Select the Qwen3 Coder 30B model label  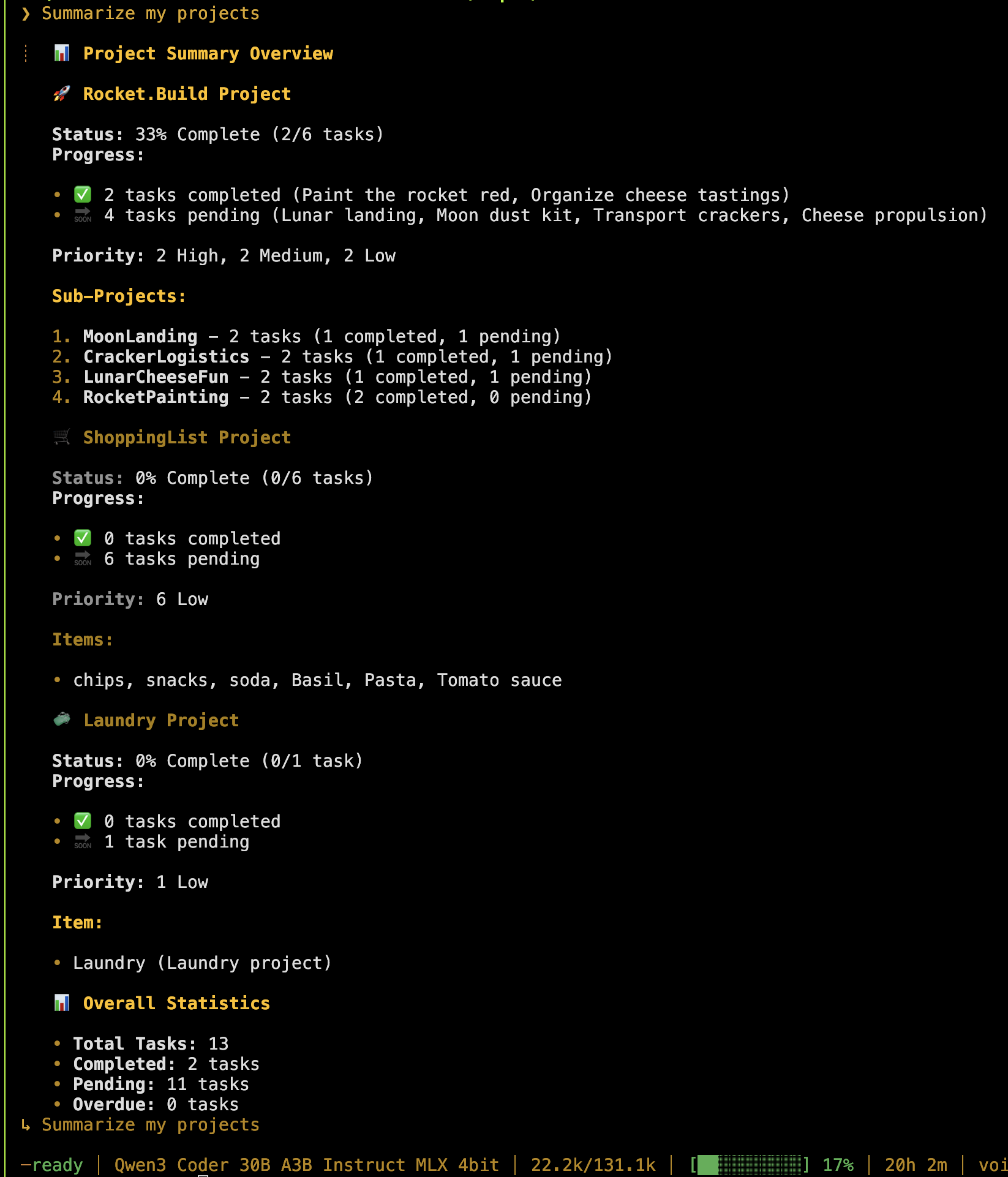point(306,1165)
